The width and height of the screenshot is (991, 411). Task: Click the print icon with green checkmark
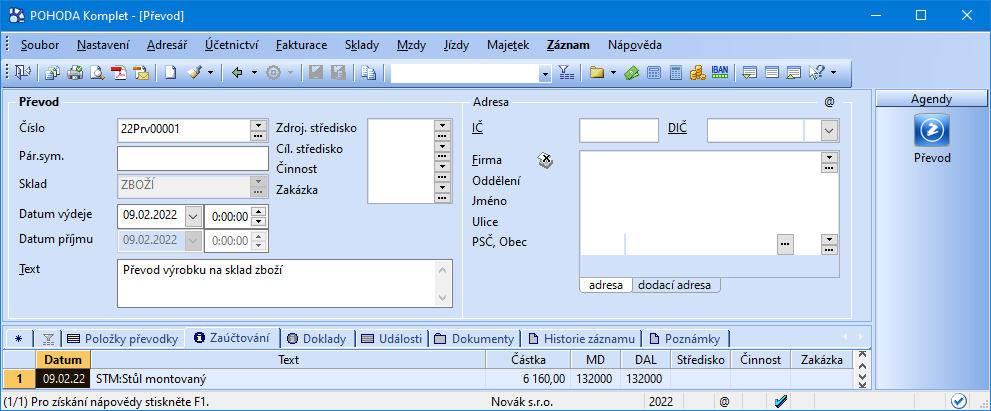tap(75, 73)
